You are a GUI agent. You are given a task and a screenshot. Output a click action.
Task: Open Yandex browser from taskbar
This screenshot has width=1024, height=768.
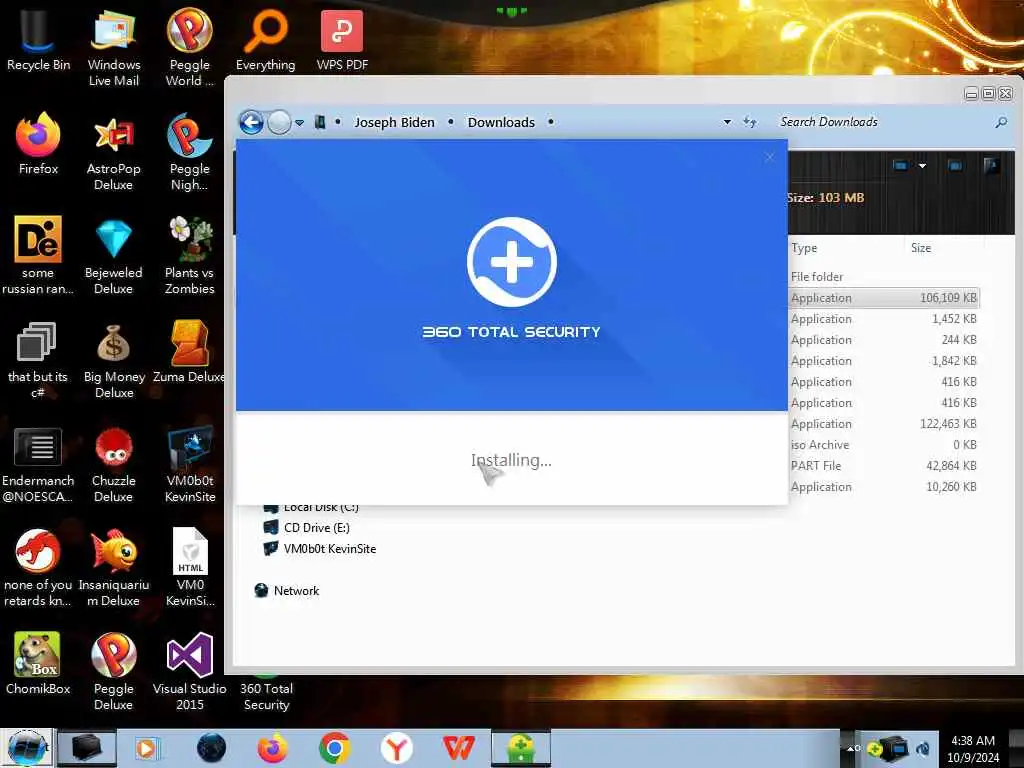(396, 748)
